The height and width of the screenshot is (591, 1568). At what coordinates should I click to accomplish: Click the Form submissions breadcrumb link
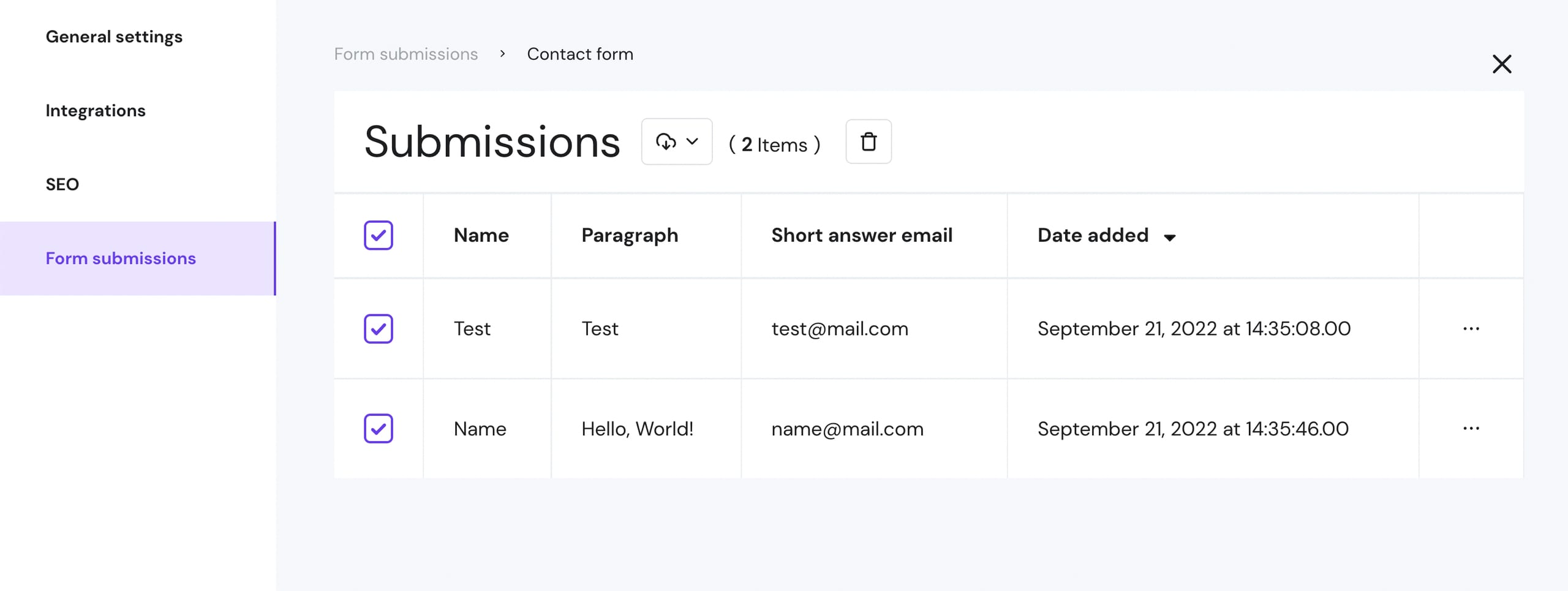405,54
